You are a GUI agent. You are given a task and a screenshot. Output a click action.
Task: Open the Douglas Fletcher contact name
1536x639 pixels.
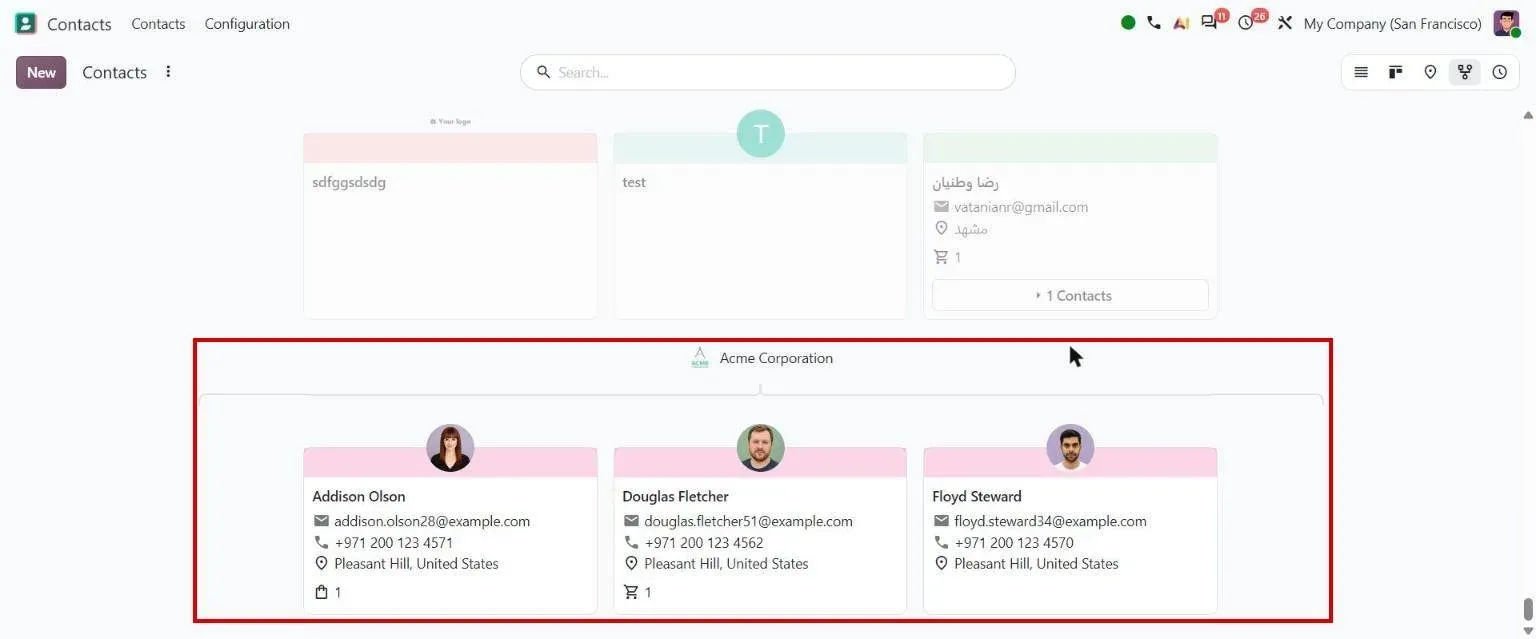coord(675,496)
